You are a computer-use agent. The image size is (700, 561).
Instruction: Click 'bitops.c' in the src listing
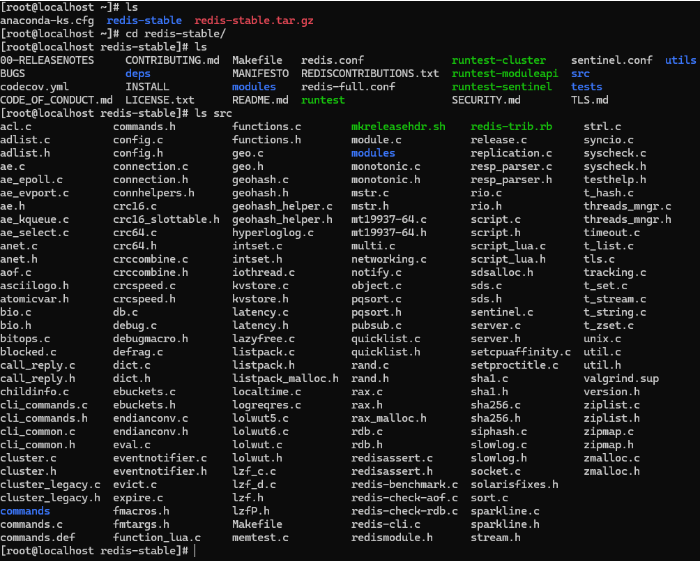click(25, 339)
